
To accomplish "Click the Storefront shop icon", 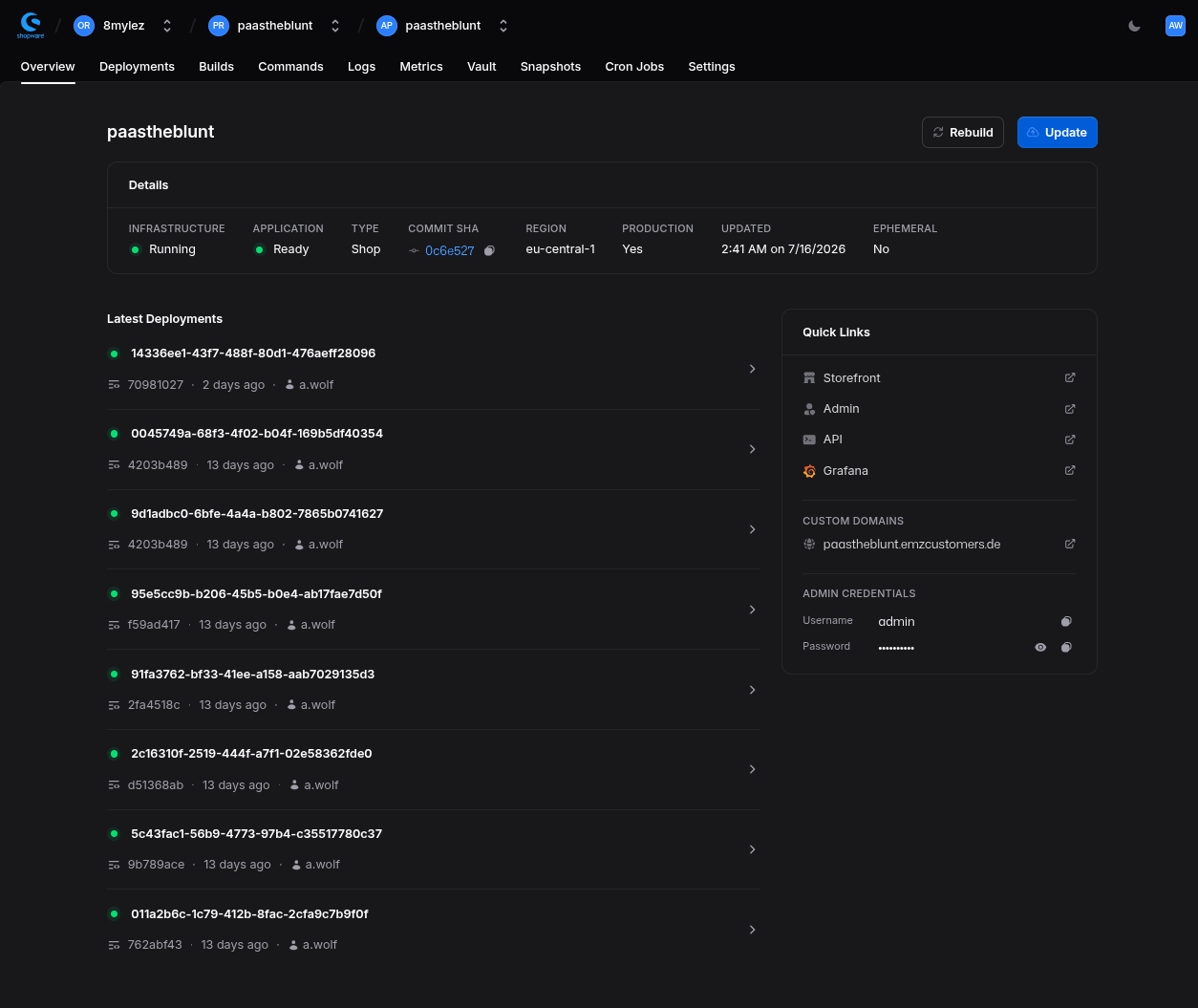I will [x=809, y=378].
